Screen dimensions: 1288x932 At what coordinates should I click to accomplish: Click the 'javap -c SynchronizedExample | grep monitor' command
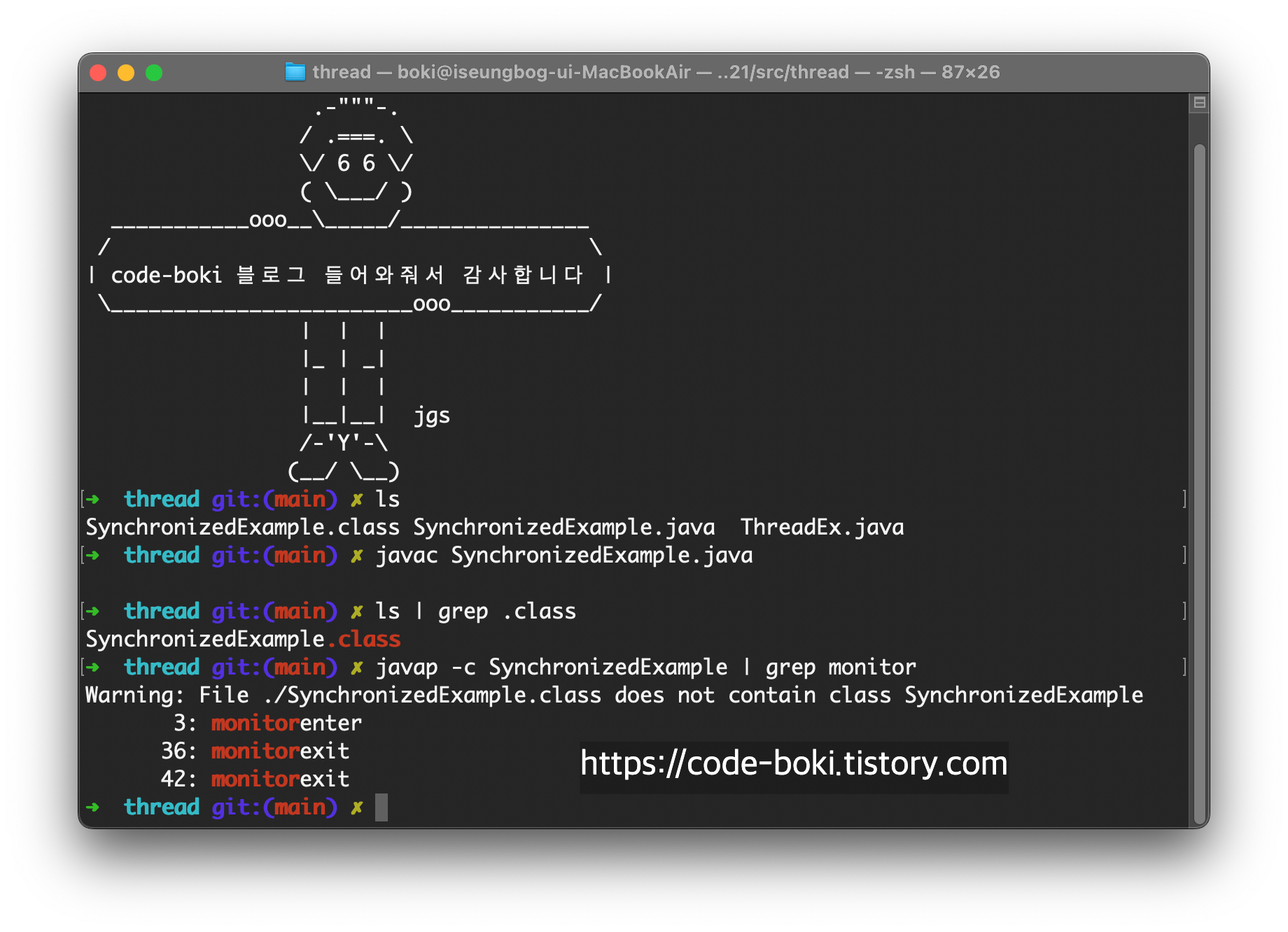[646, 668]
